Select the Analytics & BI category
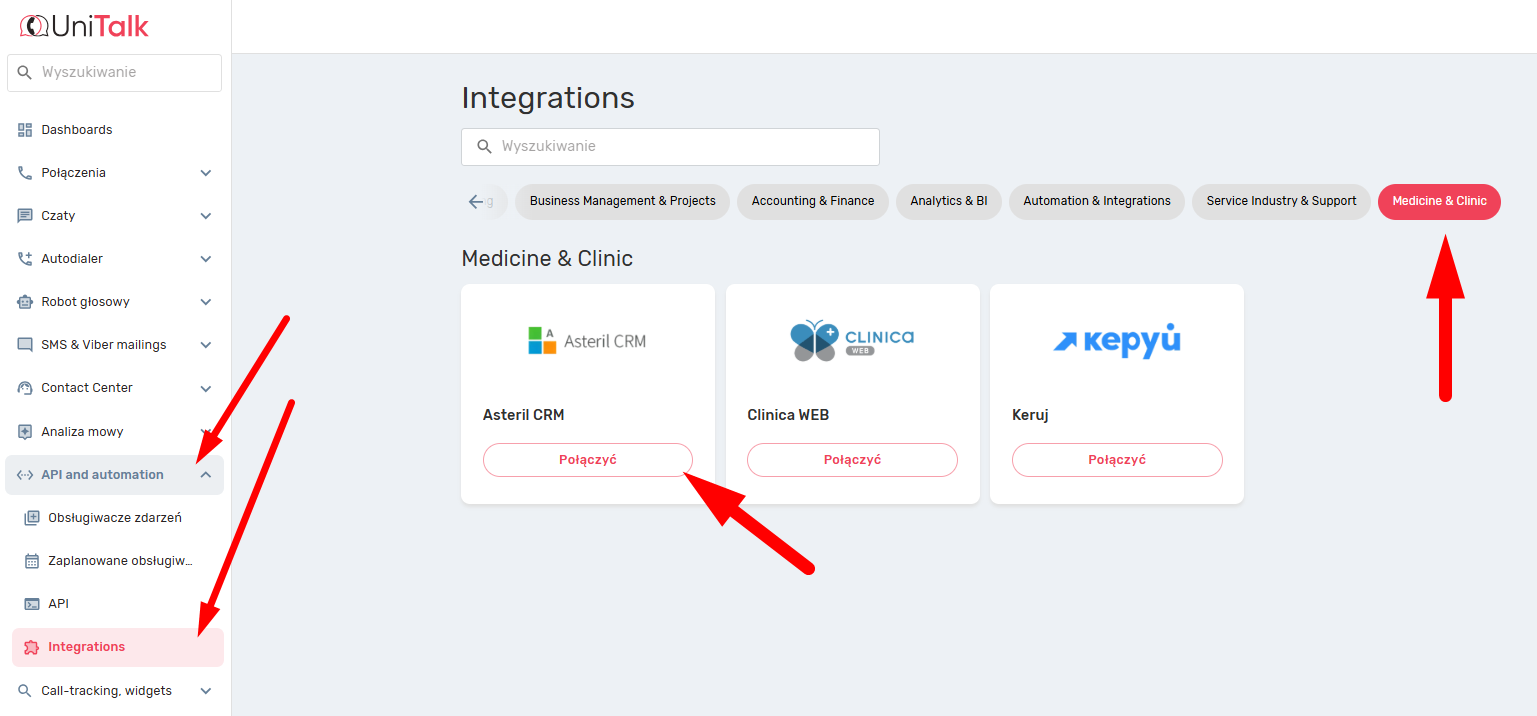This screenshot has height=716, width=1537. coord(948,201)
